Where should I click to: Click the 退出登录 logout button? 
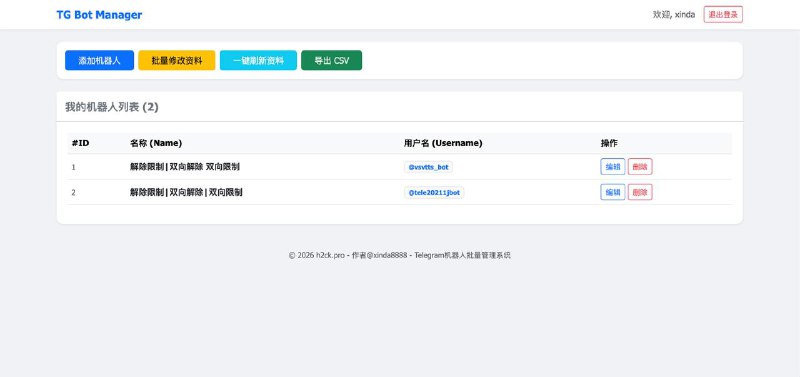point(723,14)
